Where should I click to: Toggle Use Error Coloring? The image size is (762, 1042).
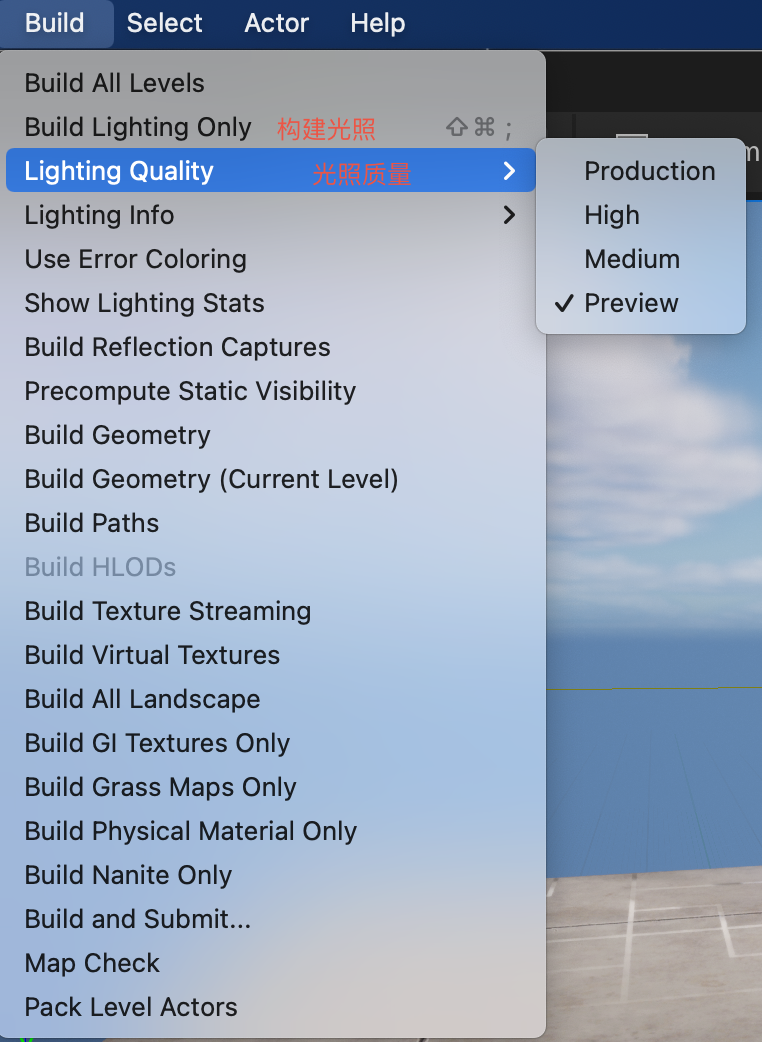pyautogui.click(x=271, y=259)
